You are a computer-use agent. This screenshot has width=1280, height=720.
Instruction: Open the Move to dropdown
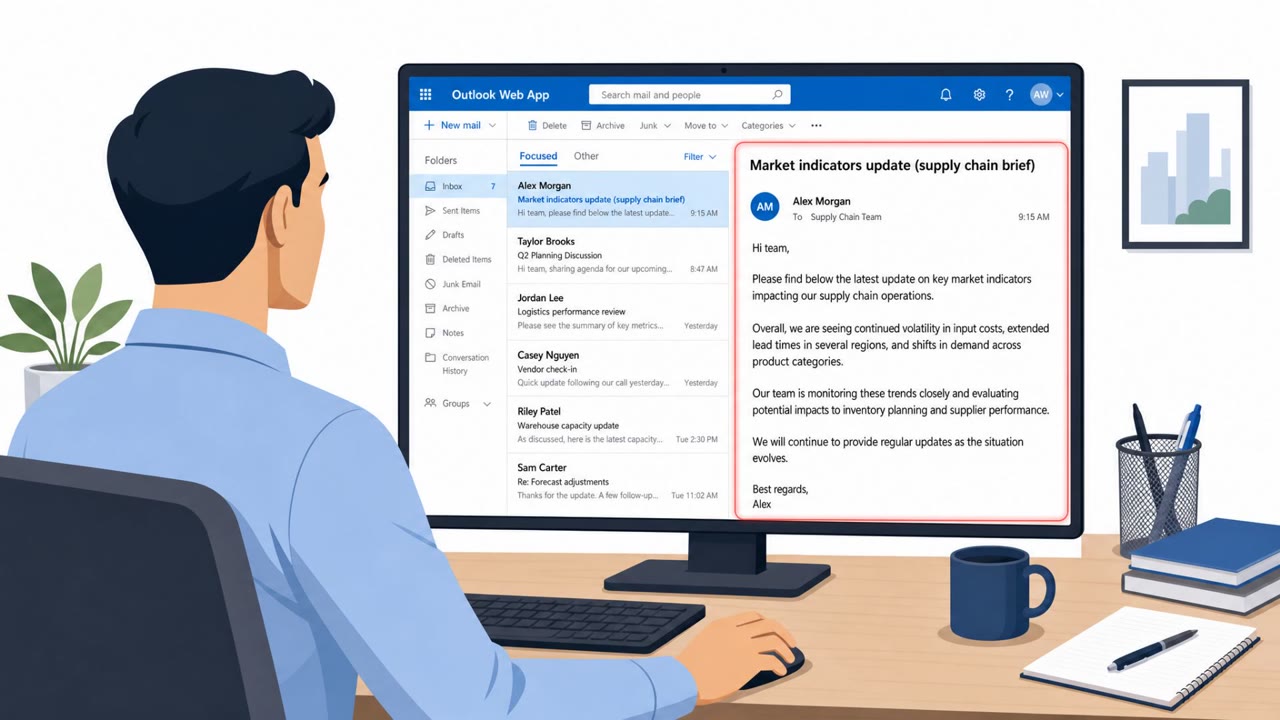706,126
